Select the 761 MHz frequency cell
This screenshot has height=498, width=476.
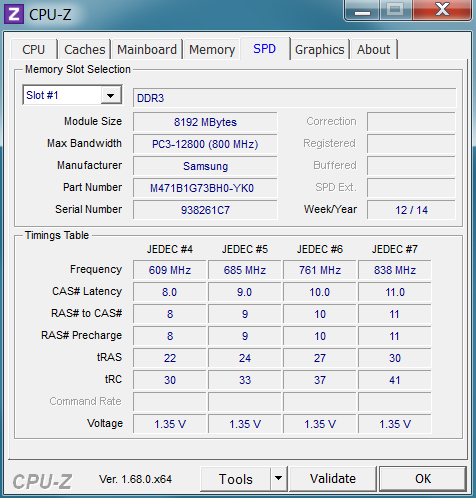click(320, 270)
